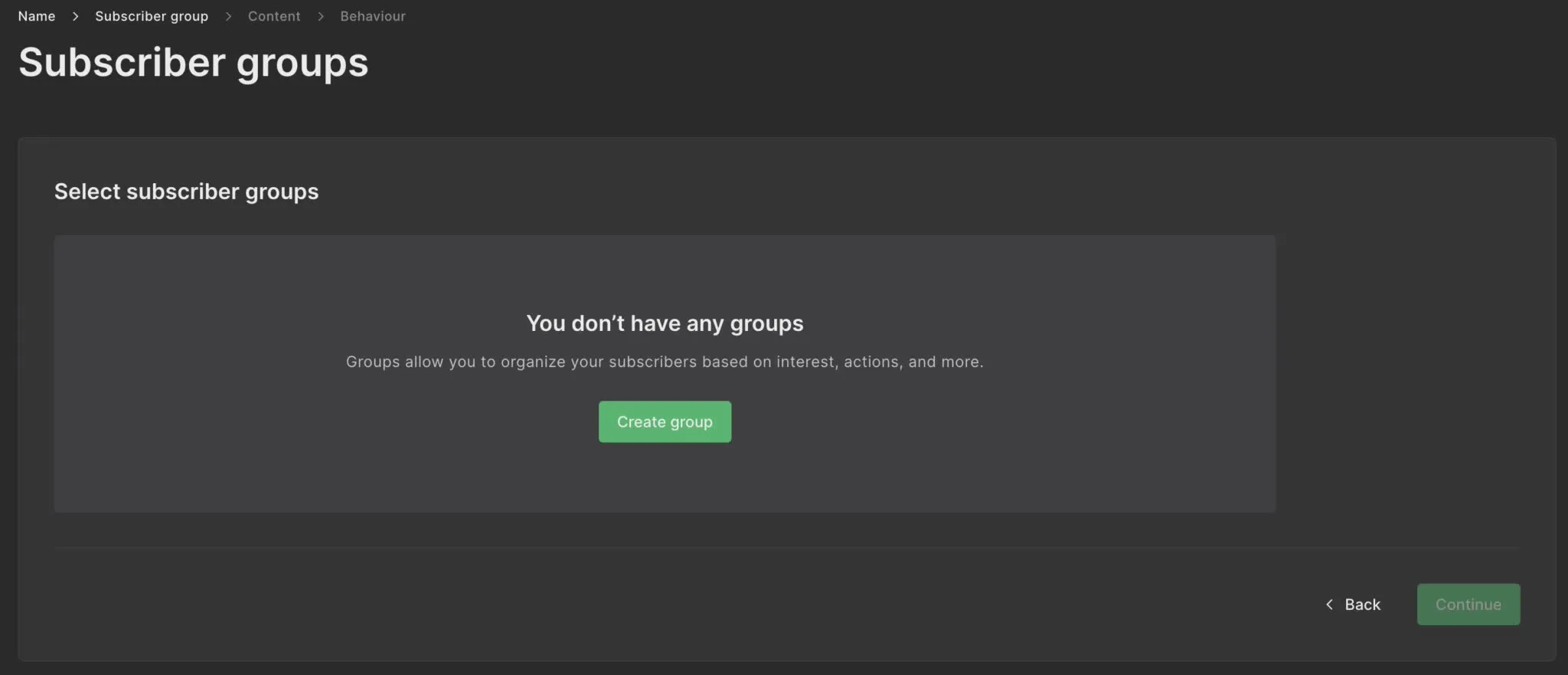Click the blank header area right of page title

click(x=919, y=62)
